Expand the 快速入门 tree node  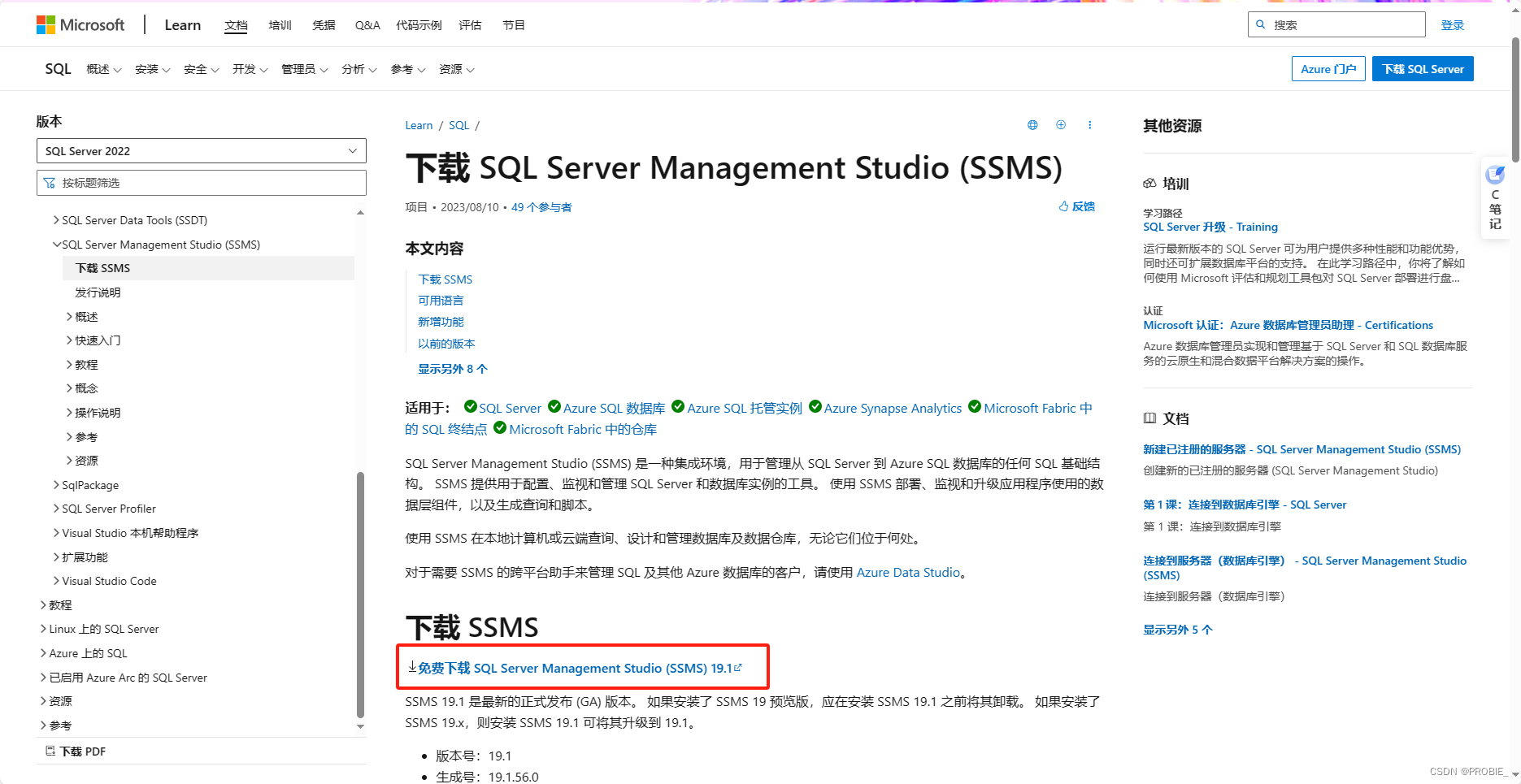click(x=69, y=340)
